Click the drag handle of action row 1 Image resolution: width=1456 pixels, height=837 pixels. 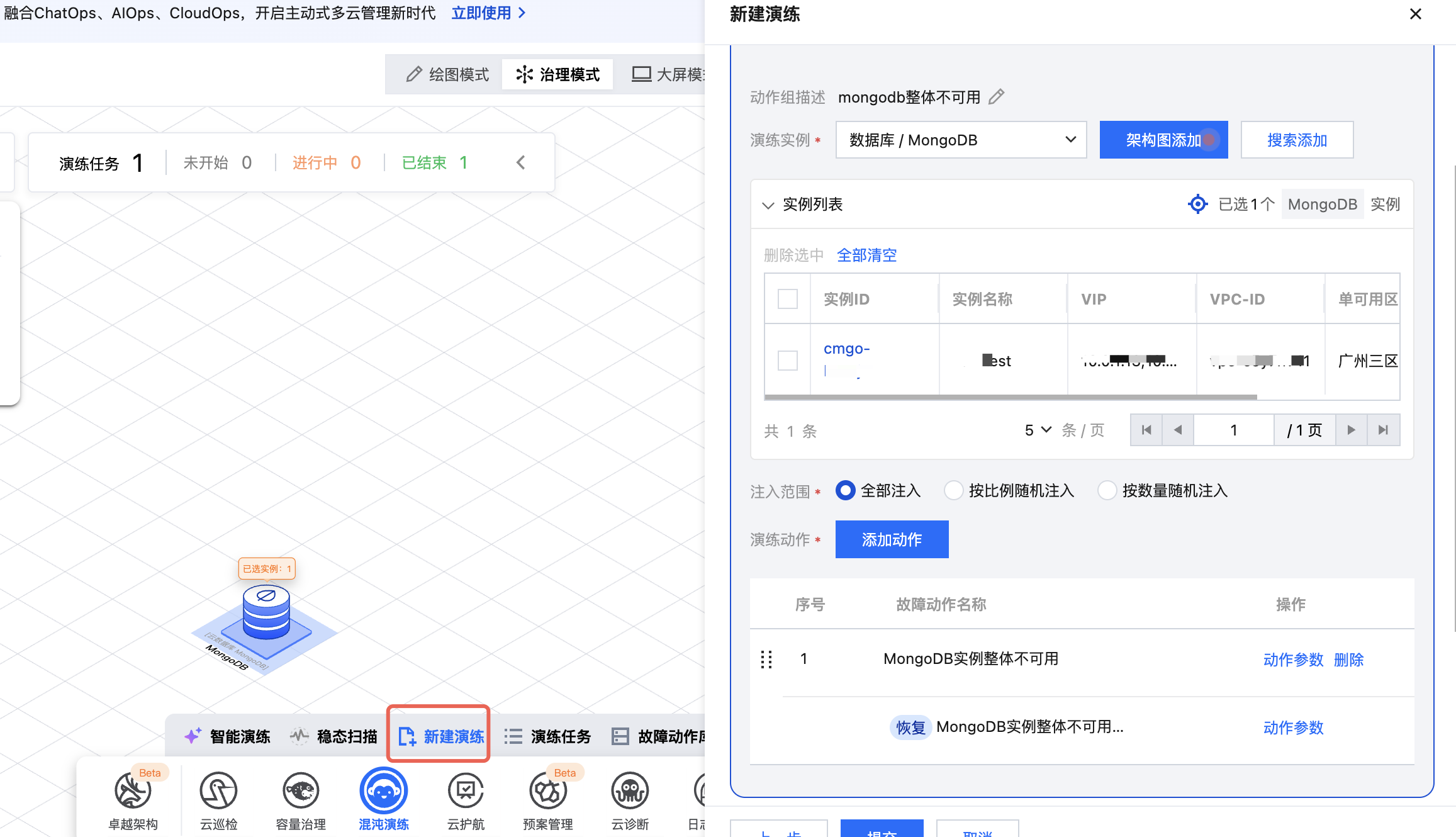pyautogui.click(x=766, y=659)
